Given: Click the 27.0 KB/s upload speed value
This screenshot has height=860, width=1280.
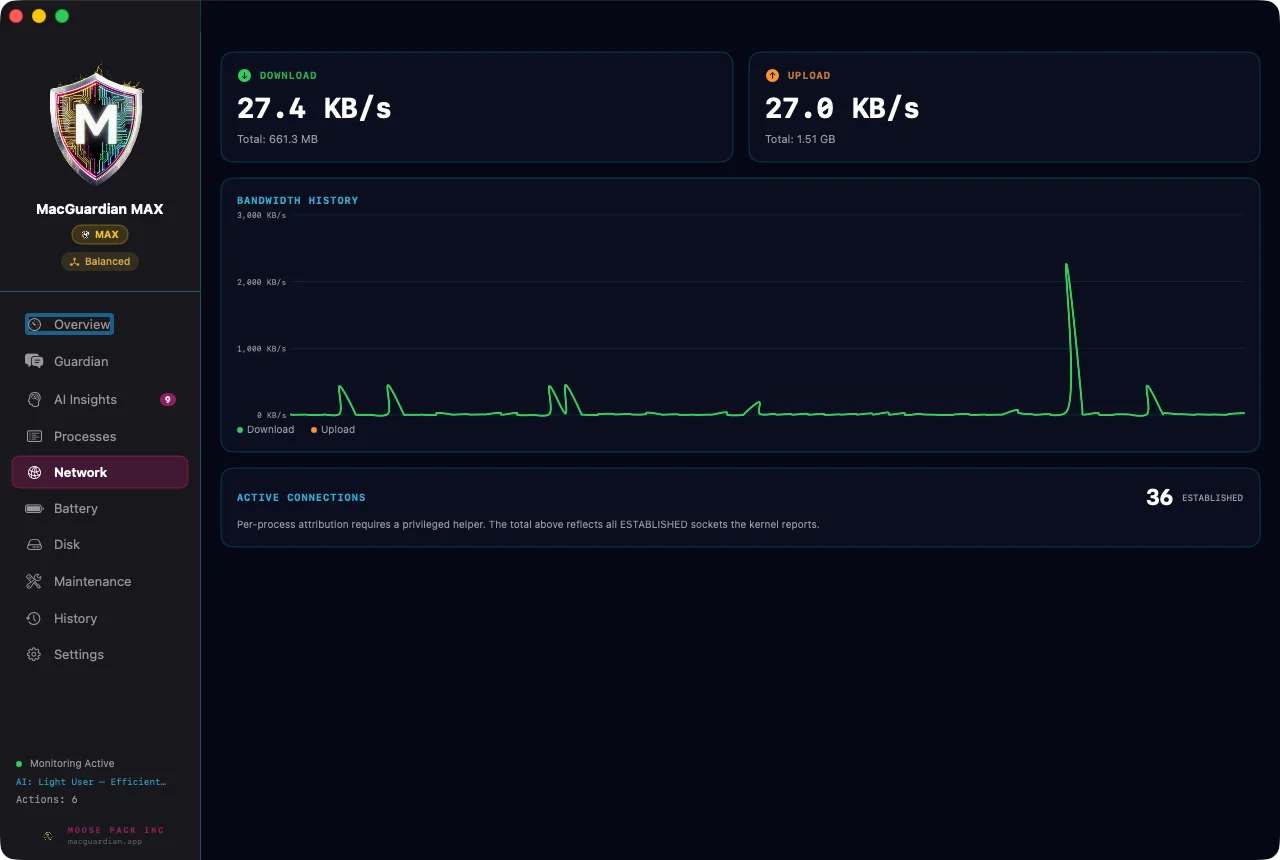Looking at the screenshot, I should point(842,108).
